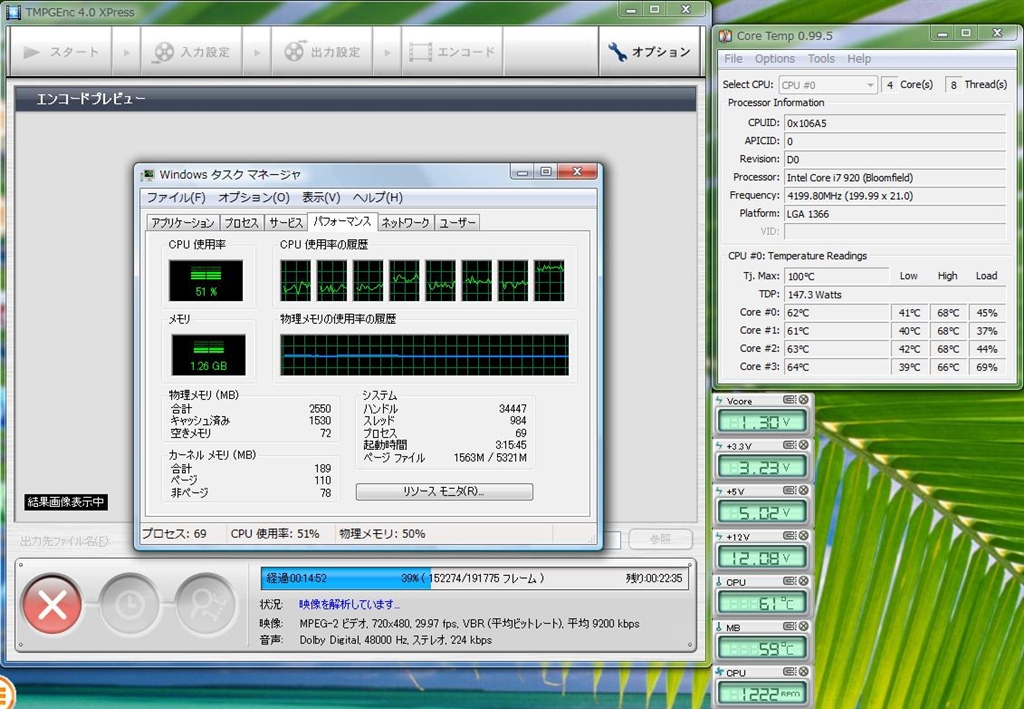Click the Tj. Max 100°C field
This screenshot has height=709, width=1024.
[x=837, y=276]
